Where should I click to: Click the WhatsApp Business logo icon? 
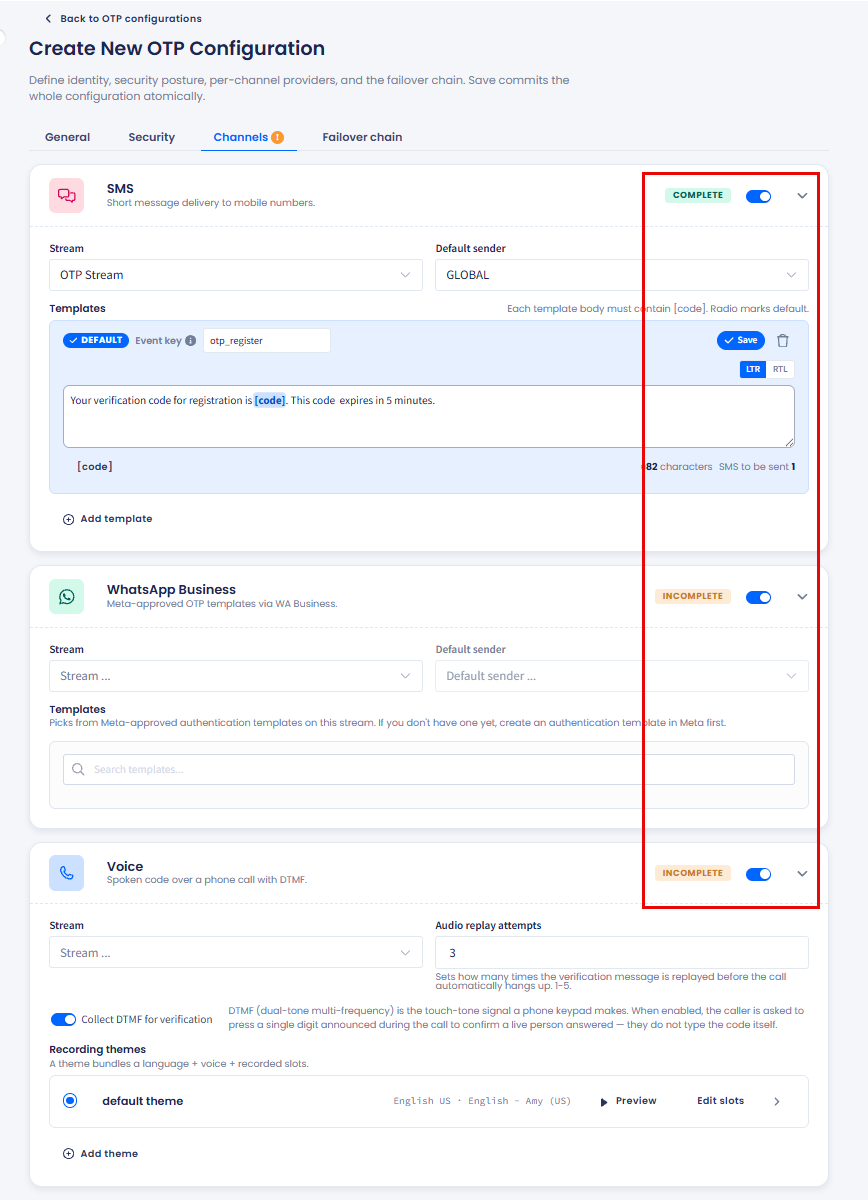click(67, 596)
